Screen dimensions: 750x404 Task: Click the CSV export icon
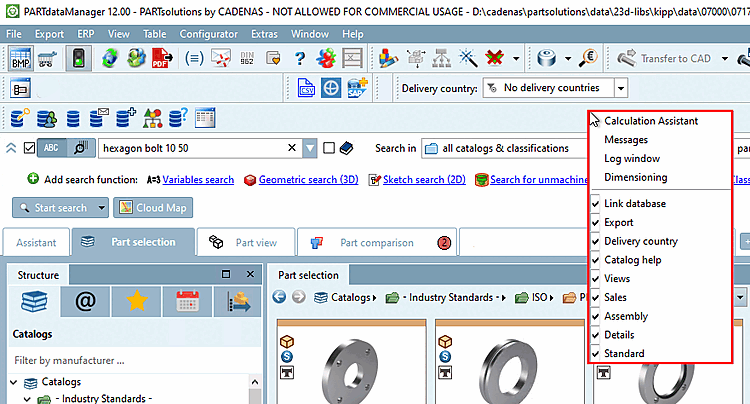click(x=306, y=88)
